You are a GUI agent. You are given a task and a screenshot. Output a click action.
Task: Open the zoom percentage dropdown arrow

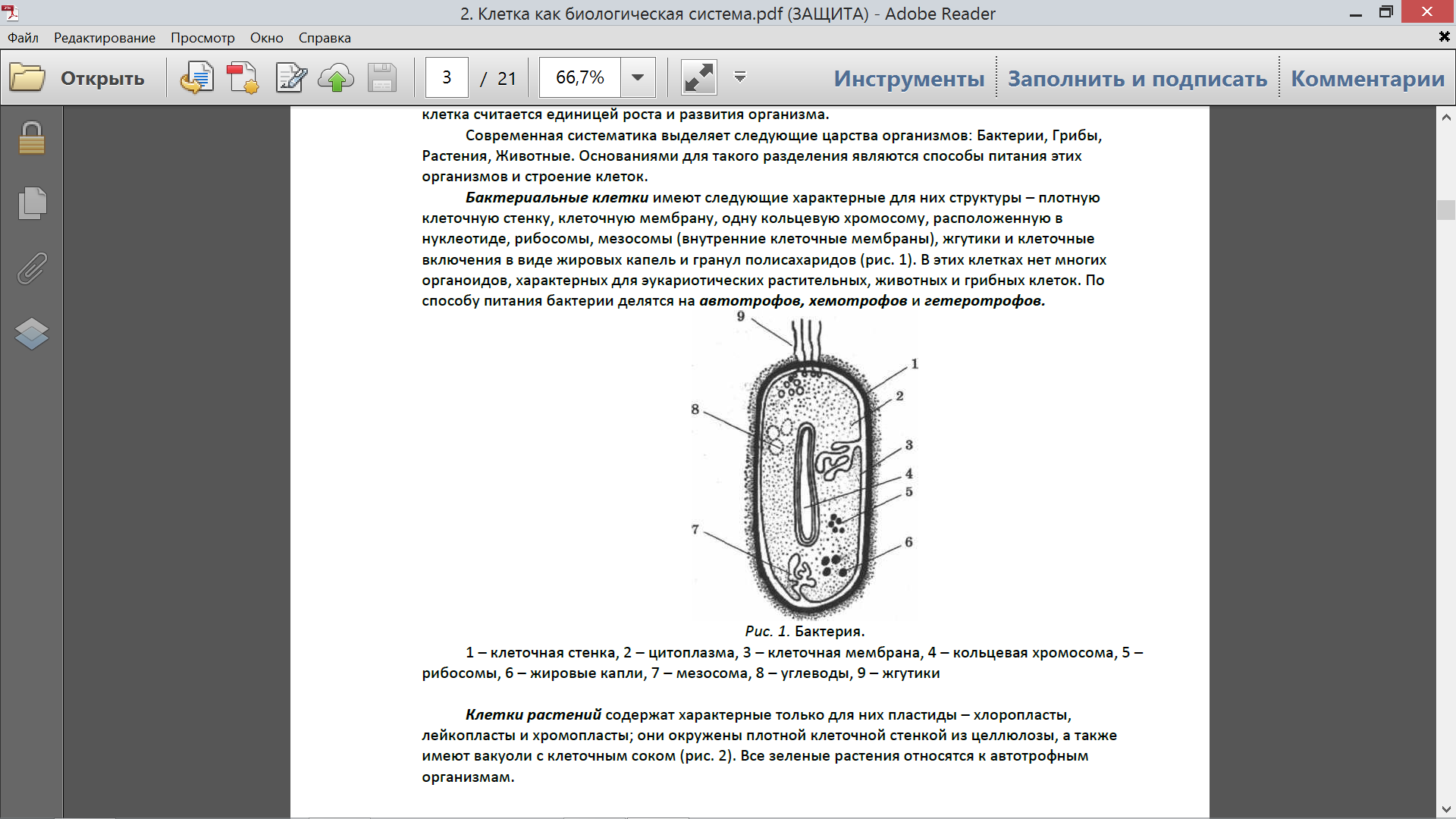coord(639,77)
